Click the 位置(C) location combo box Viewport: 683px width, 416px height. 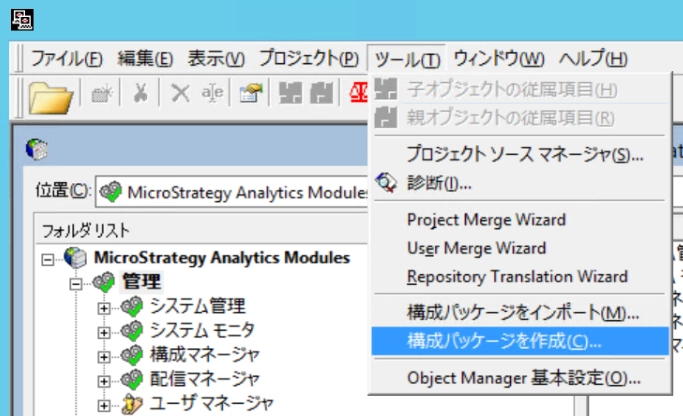232,192
